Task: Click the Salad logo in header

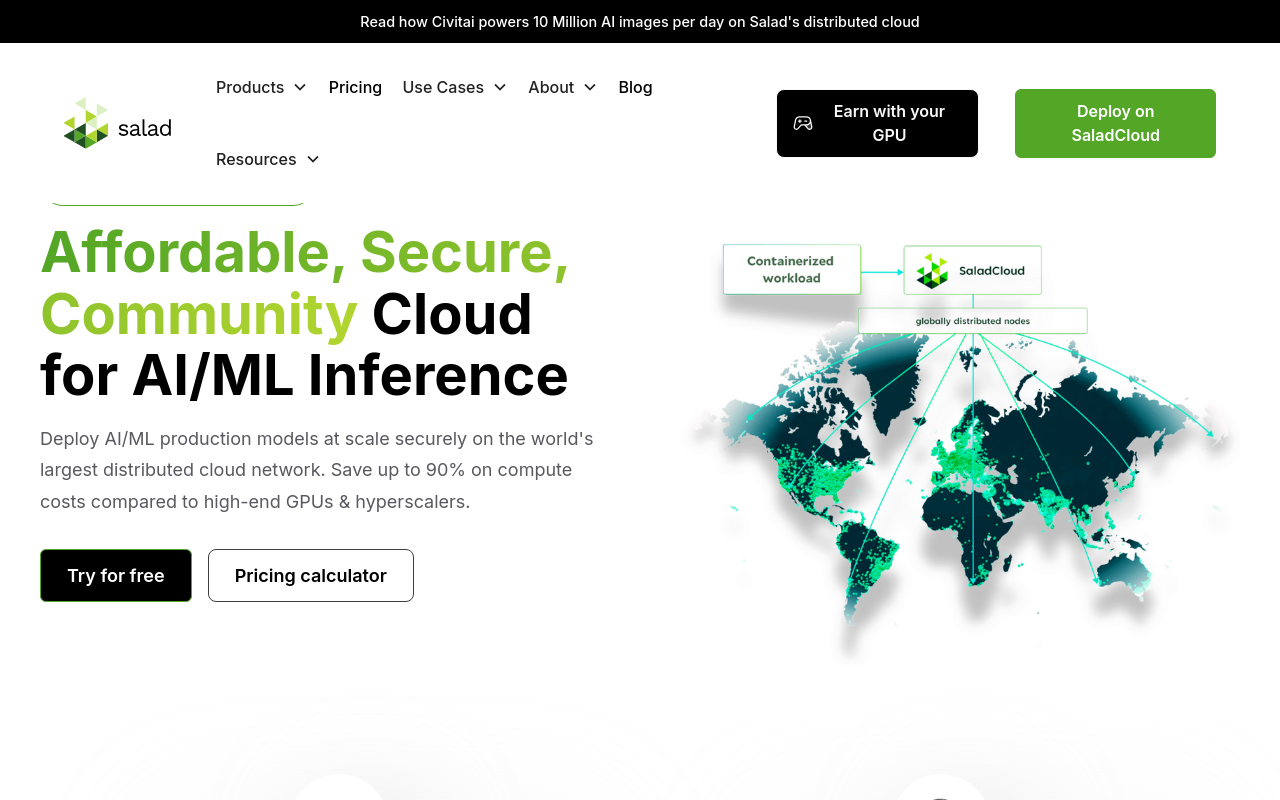Action: click(x=117, y=123)
